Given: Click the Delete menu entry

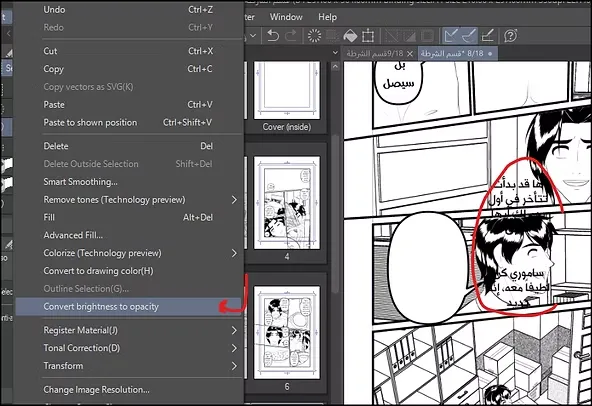Looking at the screenshot, I should coord(128,146).
